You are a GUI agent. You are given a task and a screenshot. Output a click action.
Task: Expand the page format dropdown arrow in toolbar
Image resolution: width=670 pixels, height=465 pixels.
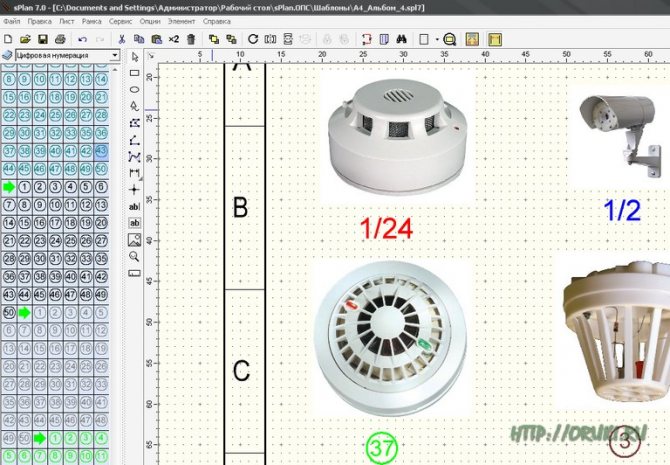[x=433, y=39]
